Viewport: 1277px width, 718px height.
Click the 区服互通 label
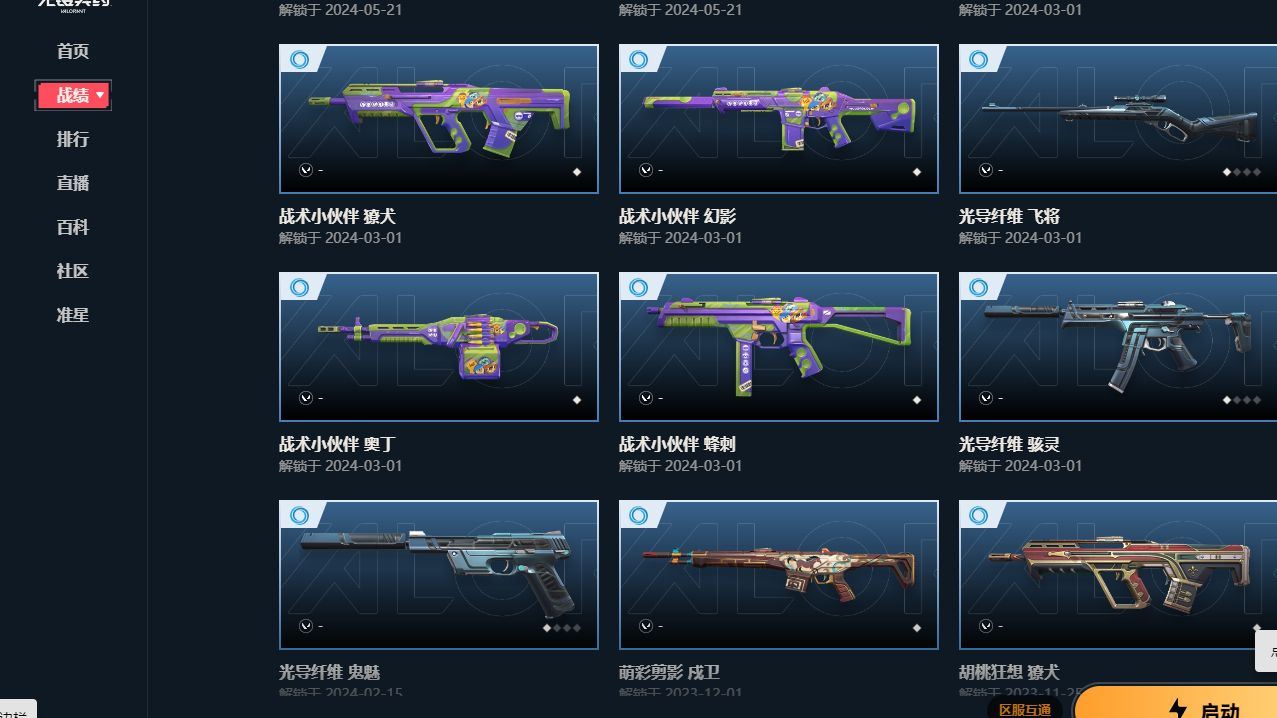pos(1025,709)
